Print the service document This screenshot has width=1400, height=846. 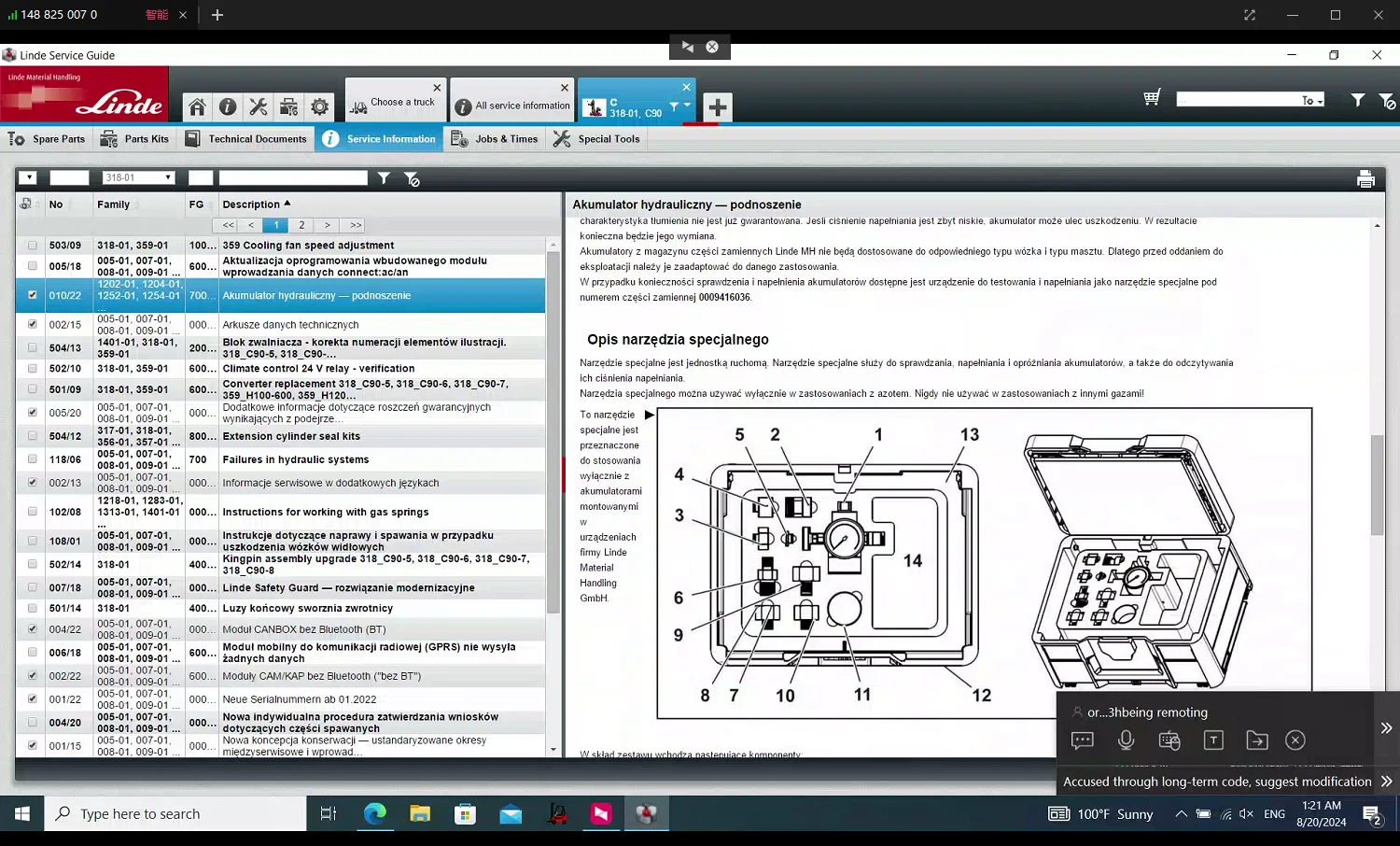(1365, 179)
